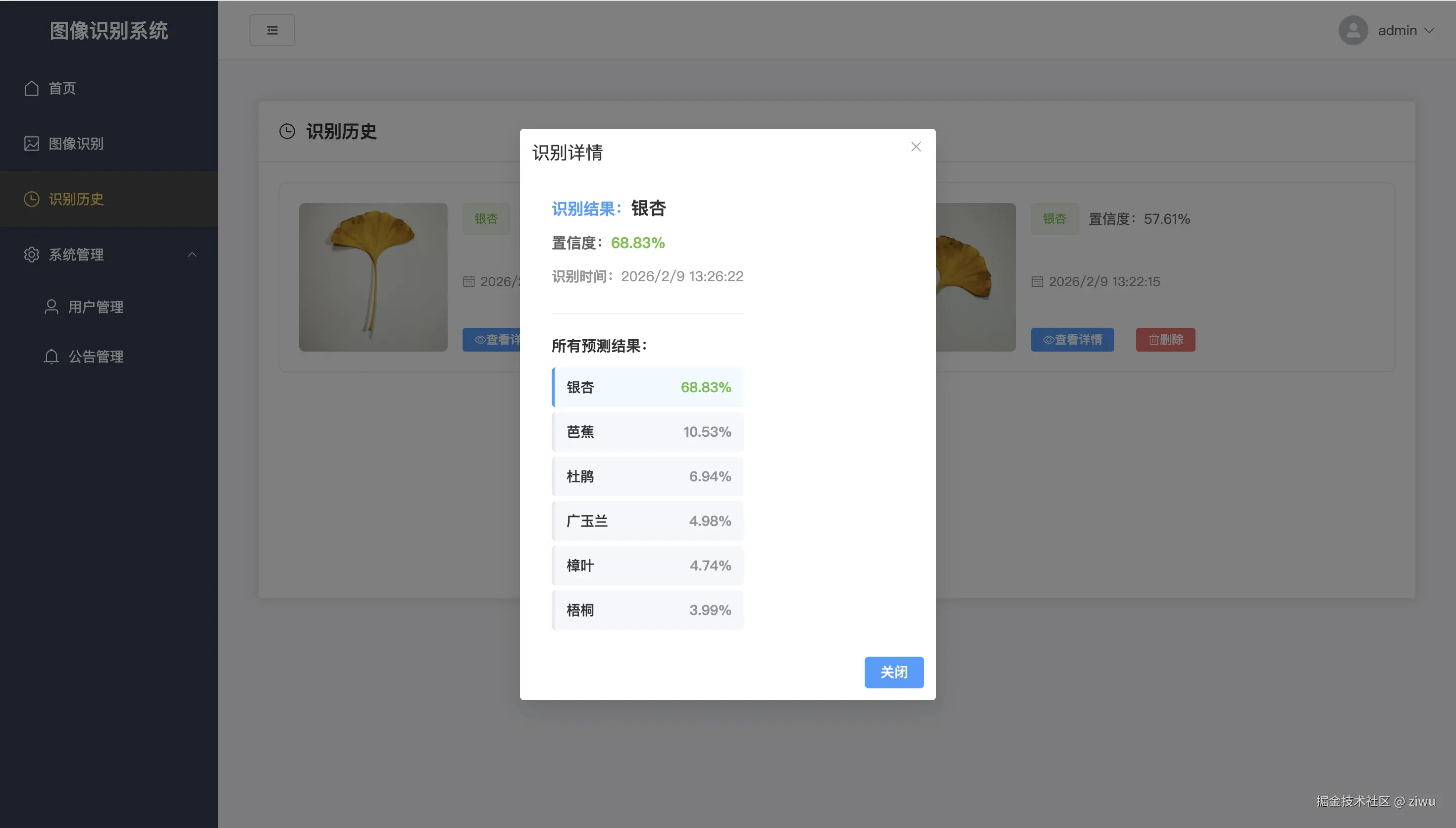Click the admin avatar icon in header
Viewport: 1456px width, 828px height.
[1353, 30]
